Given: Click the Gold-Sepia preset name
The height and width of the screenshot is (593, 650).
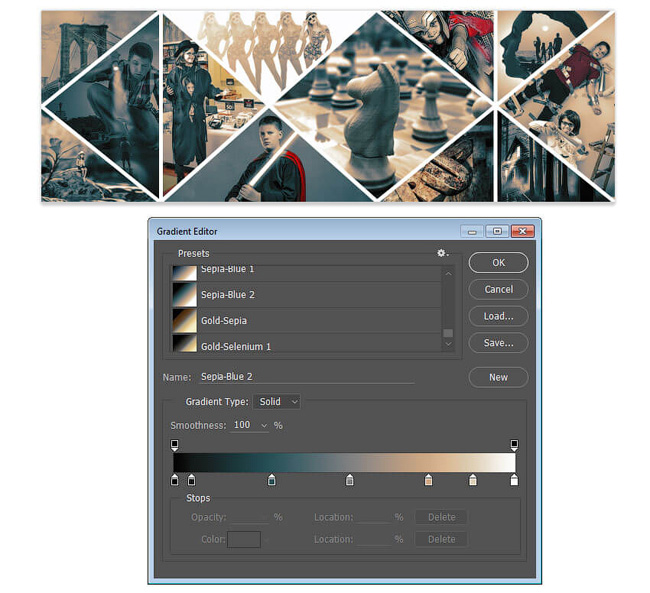Looking at the screenshot, I should tap(224, 321).
